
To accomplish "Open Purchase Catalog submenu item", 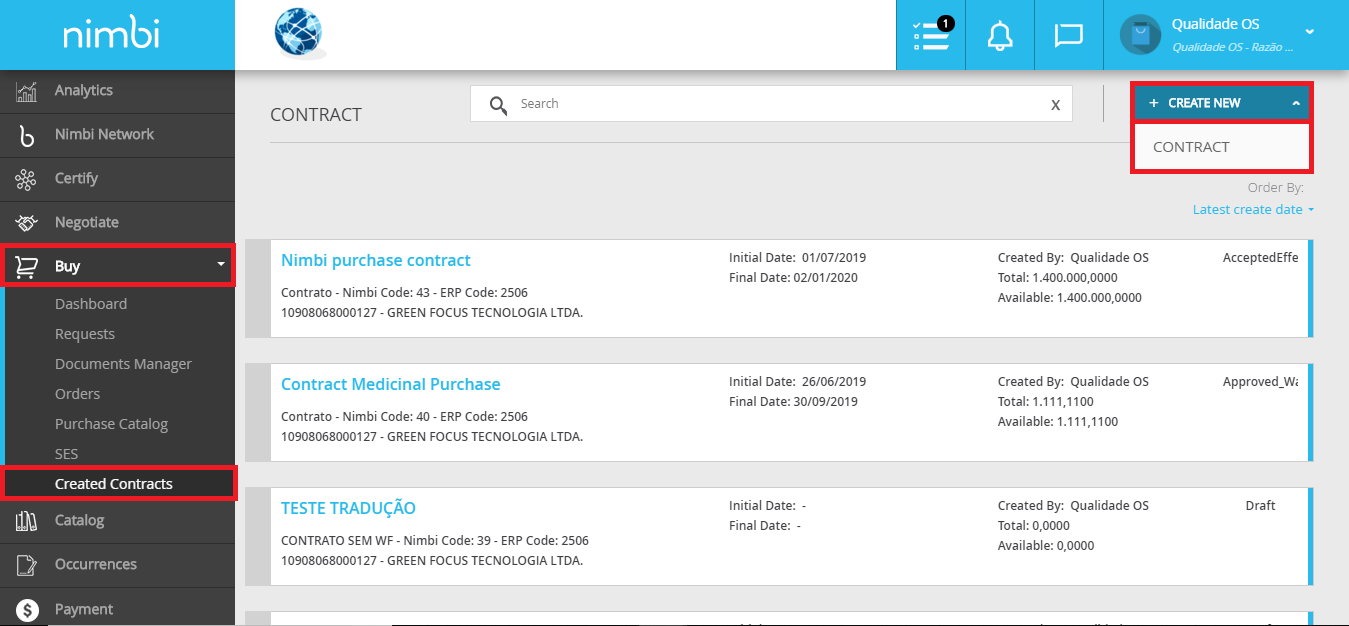I will point(111,424).
